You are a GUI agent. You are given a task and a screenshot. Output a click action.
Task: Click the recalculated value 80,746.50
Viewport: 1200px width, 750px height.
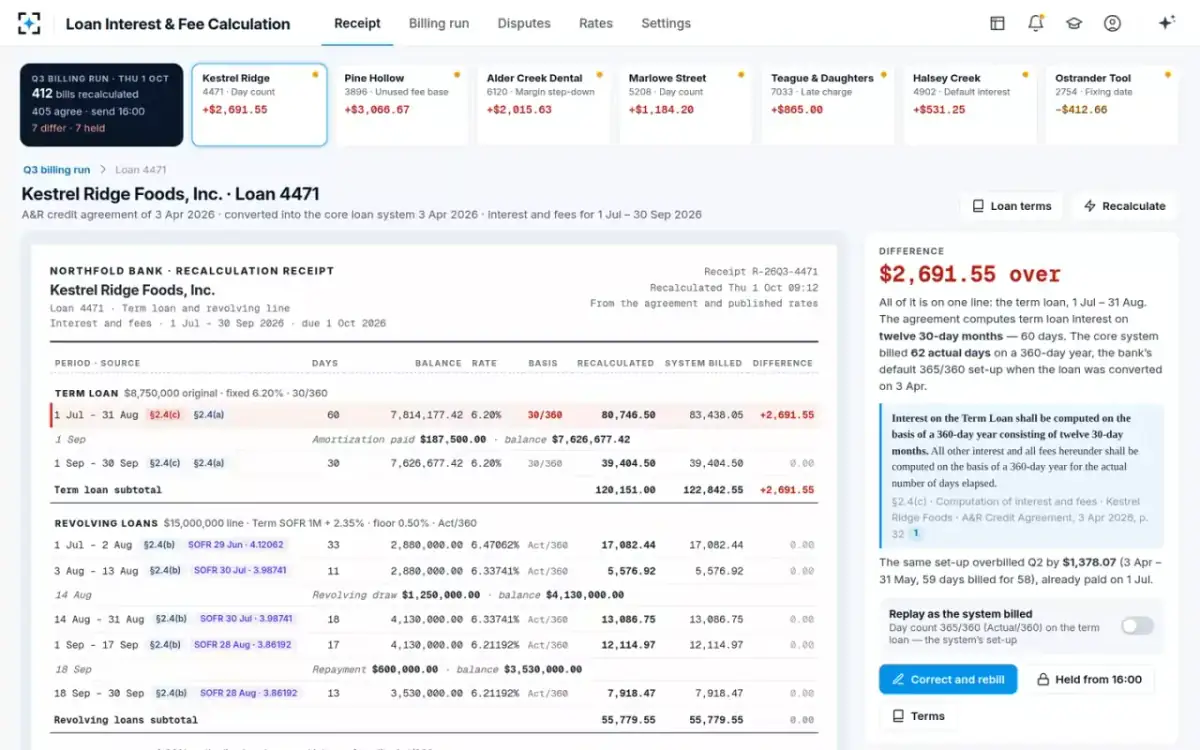click(x=628, y=414)
